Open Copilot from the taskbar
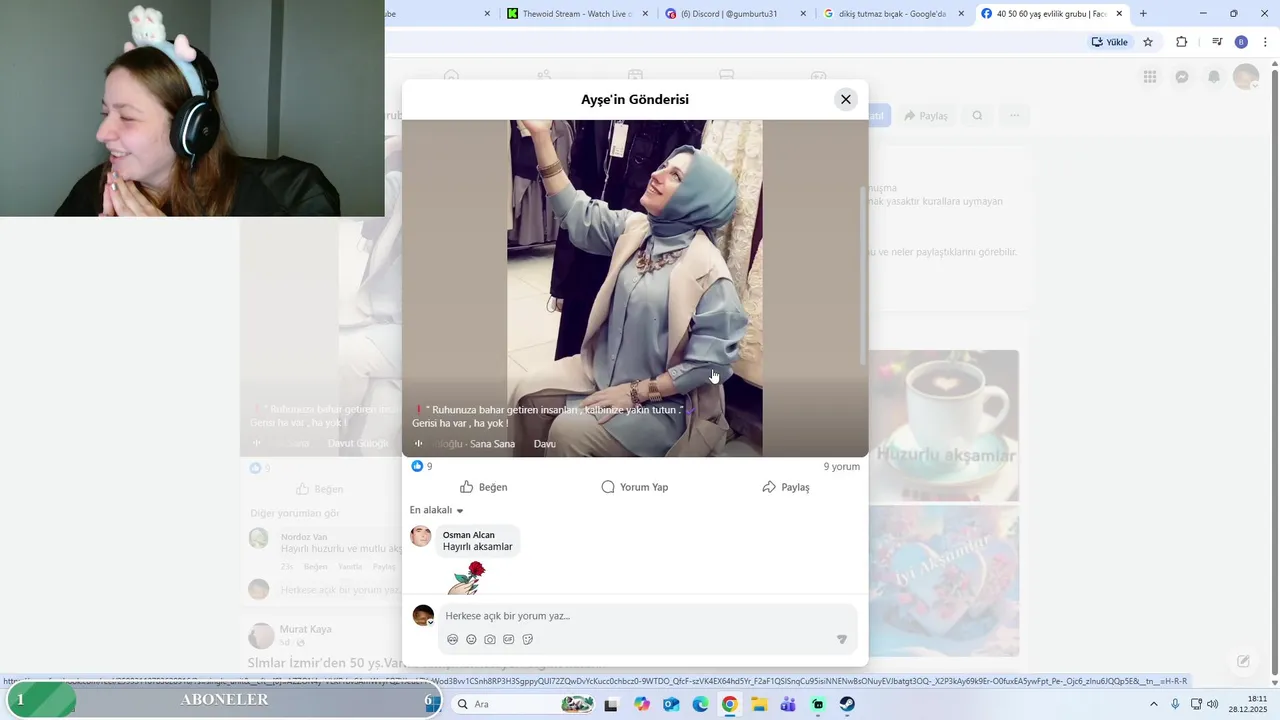The image size is (1280, 720). pyautogui.click(x=642, y=704)
